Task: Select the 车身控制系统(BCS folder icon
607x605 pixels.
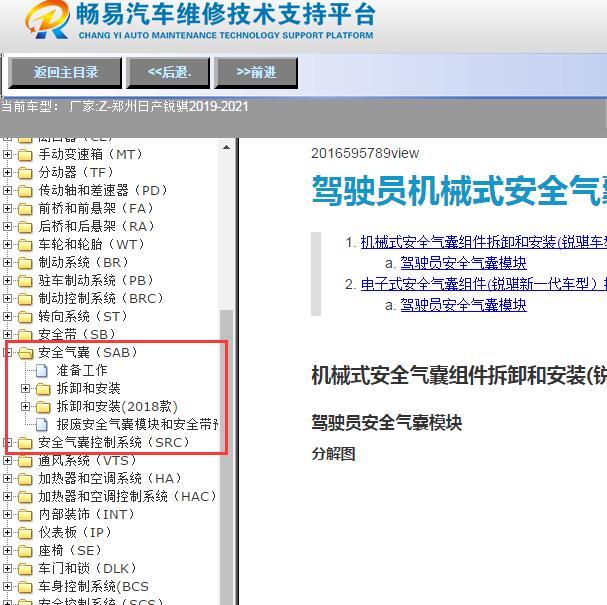Action: coord(25,587)
